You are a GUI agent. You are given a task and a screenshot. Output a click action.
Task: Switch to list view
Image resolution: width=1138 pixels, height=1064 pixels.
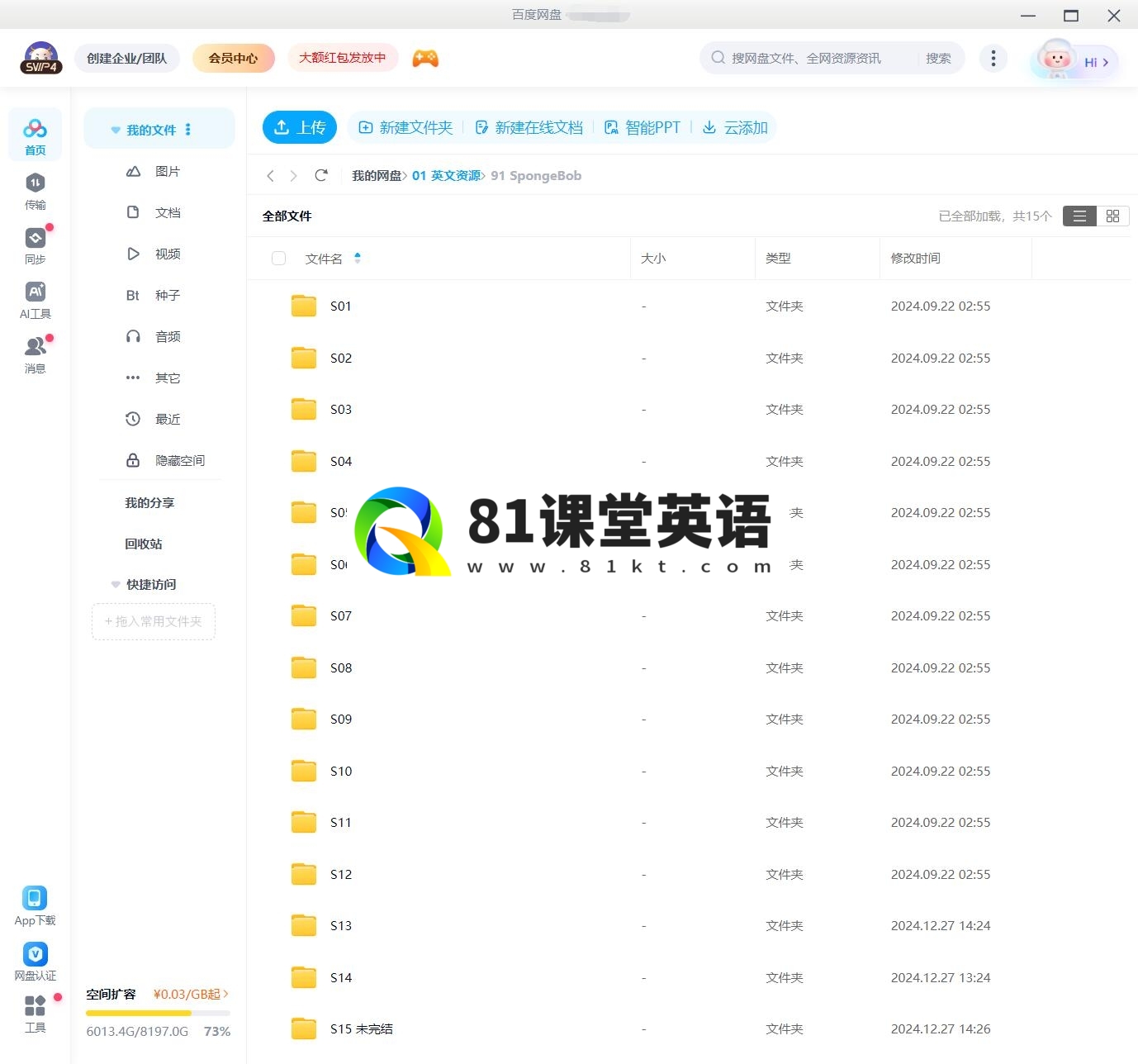click(x=1079, y=216)
